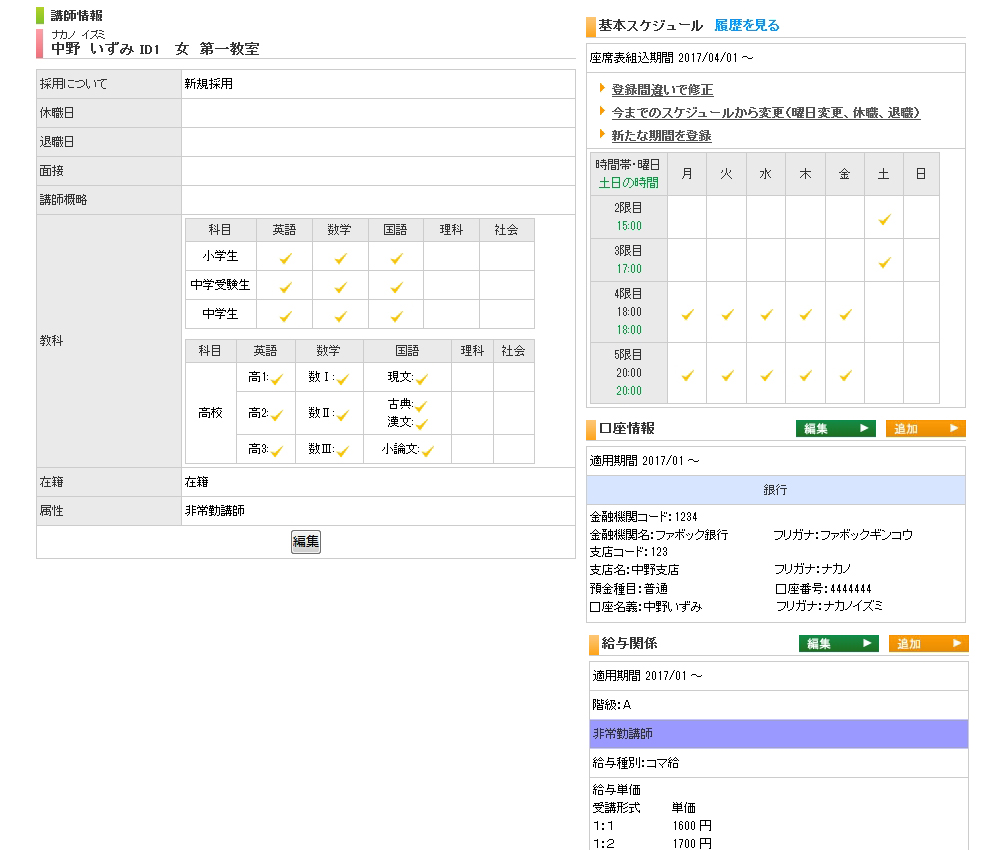Click 座席表組込期間 2017/04/01 text
The width and height of the screenshot is (1000, 850).
671,58
